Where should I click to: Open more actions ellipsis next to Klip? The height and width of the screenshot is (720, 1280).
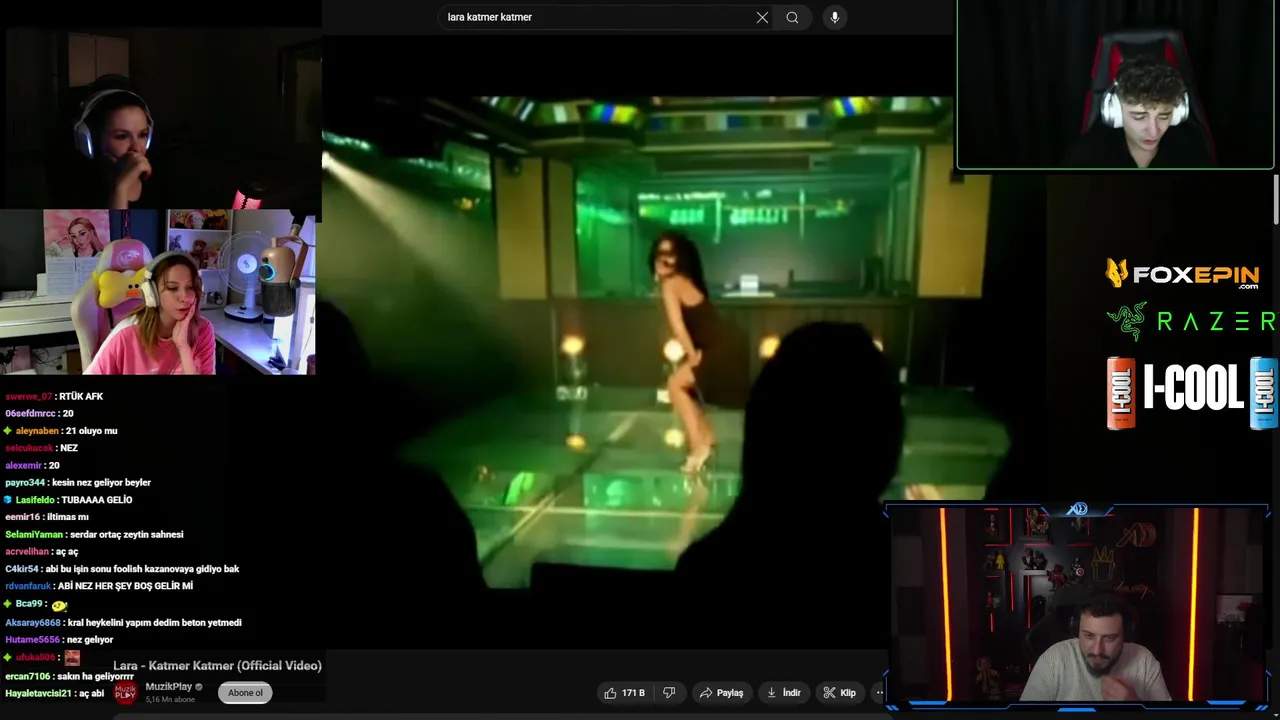(x=880, y=693)
